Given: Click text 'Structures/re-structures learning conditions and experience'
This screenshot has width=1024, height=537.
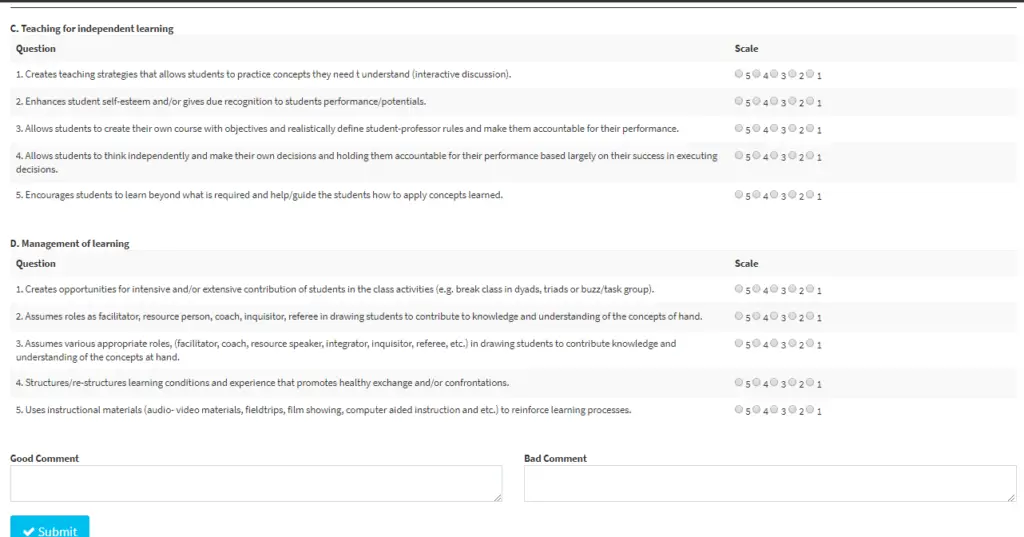Looking at the screenshot, I should tap(263, 383).
